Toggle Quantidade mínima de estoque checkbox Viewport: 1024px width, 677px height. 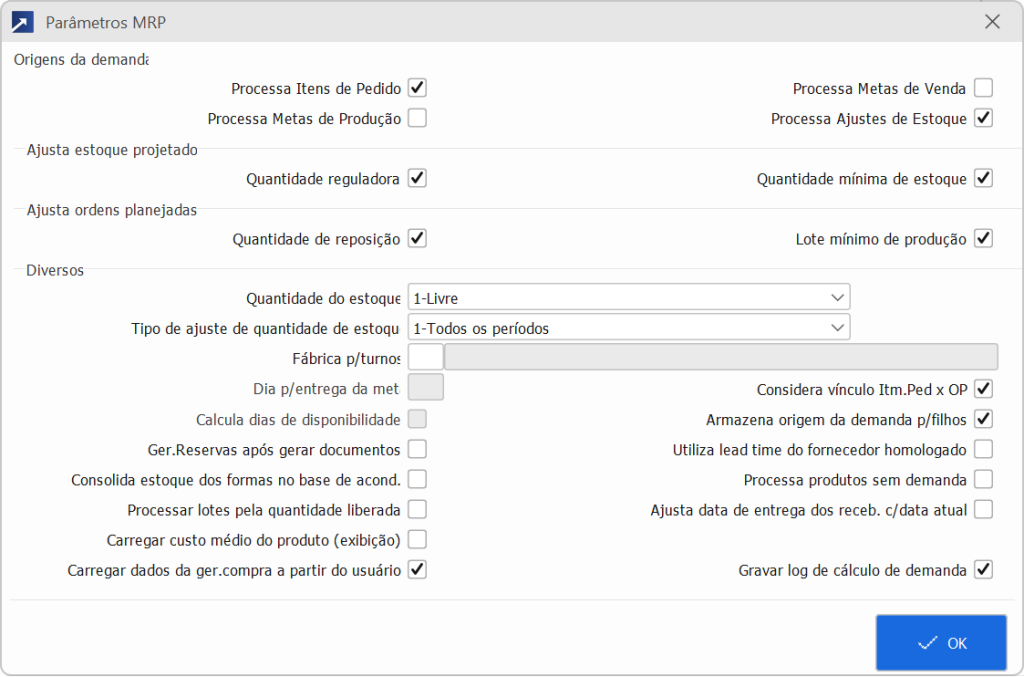click(x=984, y=178)
